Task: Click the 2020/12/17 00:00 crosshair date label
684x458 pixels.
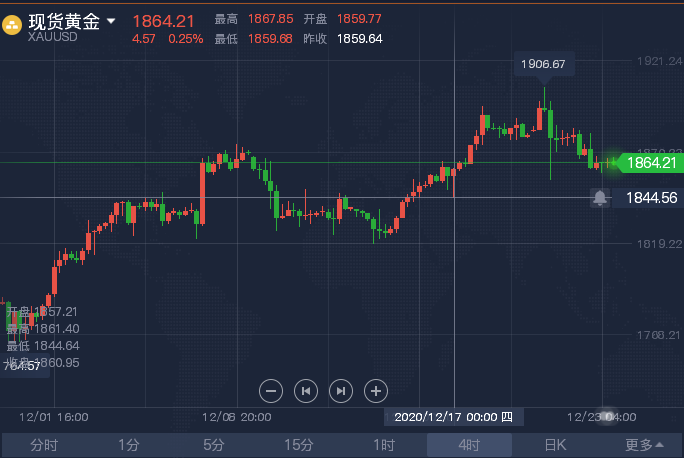Action: point(454,417)
